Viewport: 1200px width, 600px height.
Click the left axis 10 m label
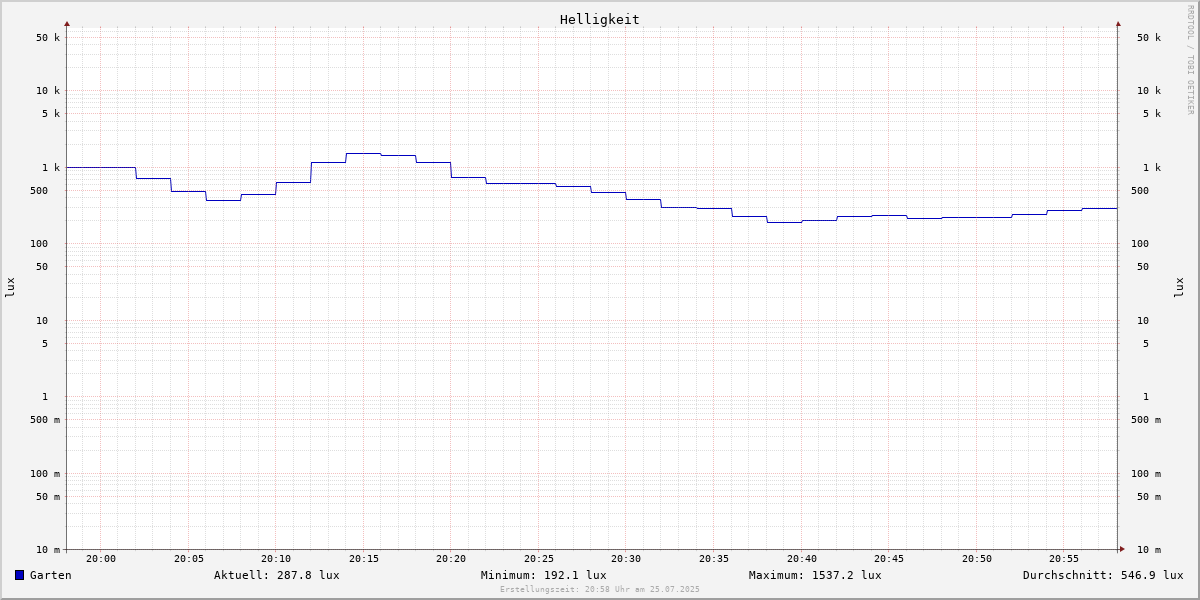(48, 550)
